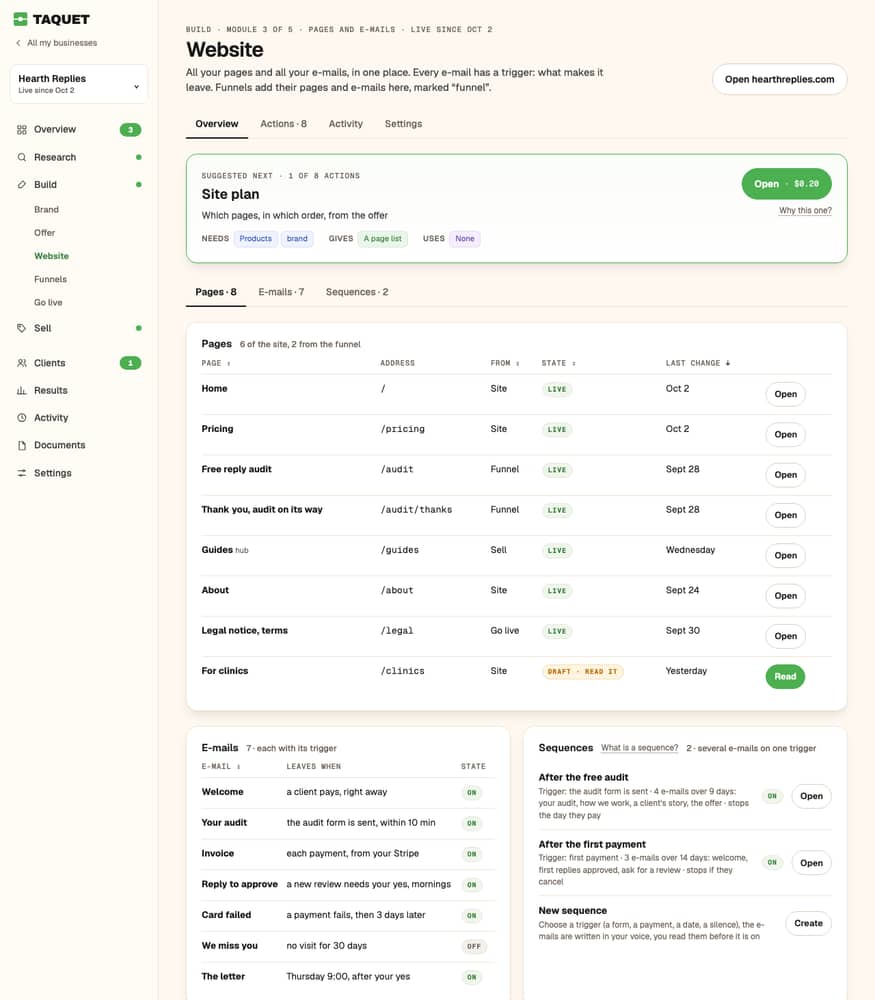Open the Brand submenu item

47,209
